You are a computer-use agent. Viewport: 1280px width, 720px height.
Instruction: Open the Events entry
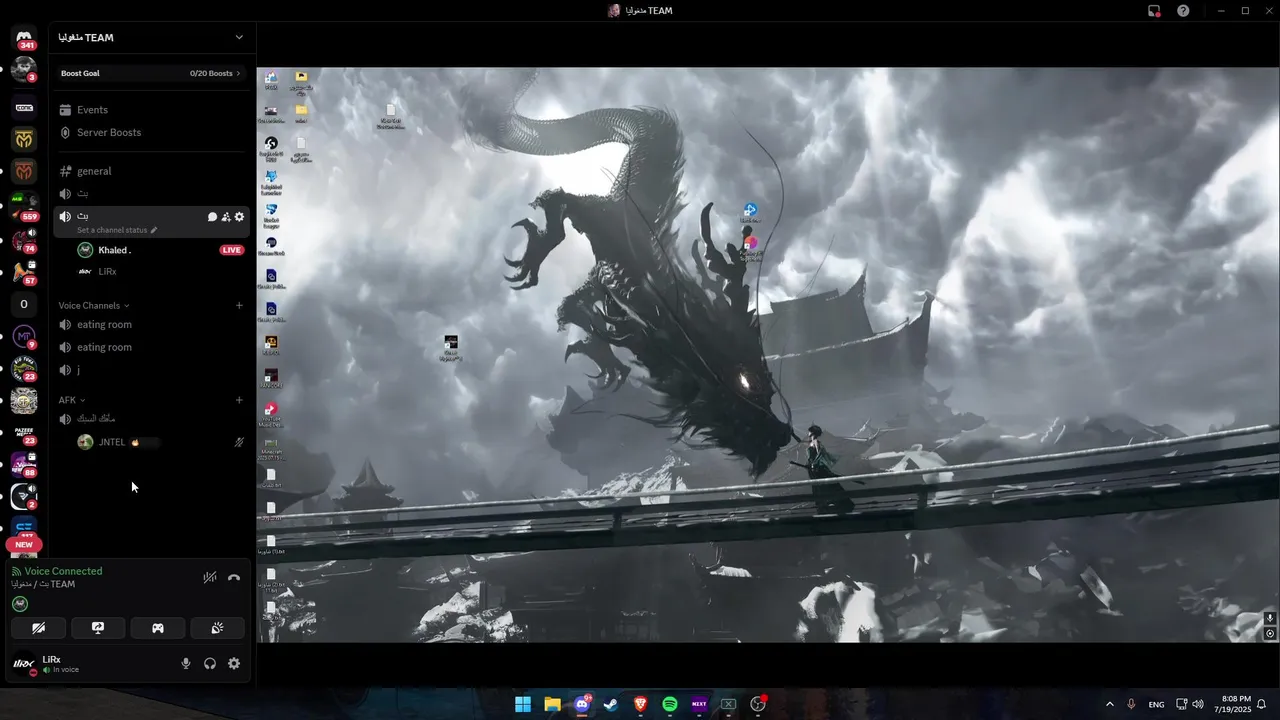click(x=151, y=110)
